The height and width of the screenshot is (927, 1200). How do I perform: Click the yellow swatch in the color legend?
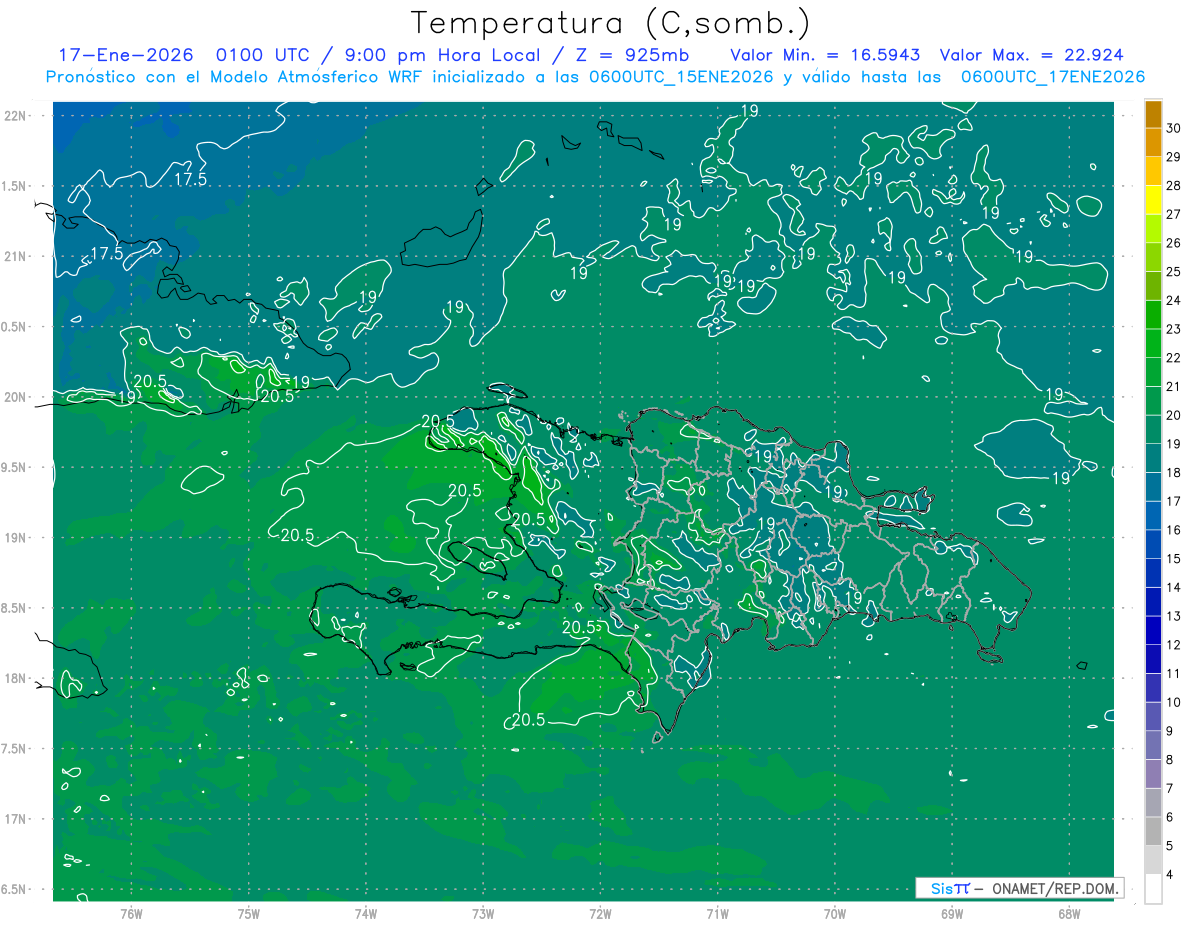(1153, 200)
